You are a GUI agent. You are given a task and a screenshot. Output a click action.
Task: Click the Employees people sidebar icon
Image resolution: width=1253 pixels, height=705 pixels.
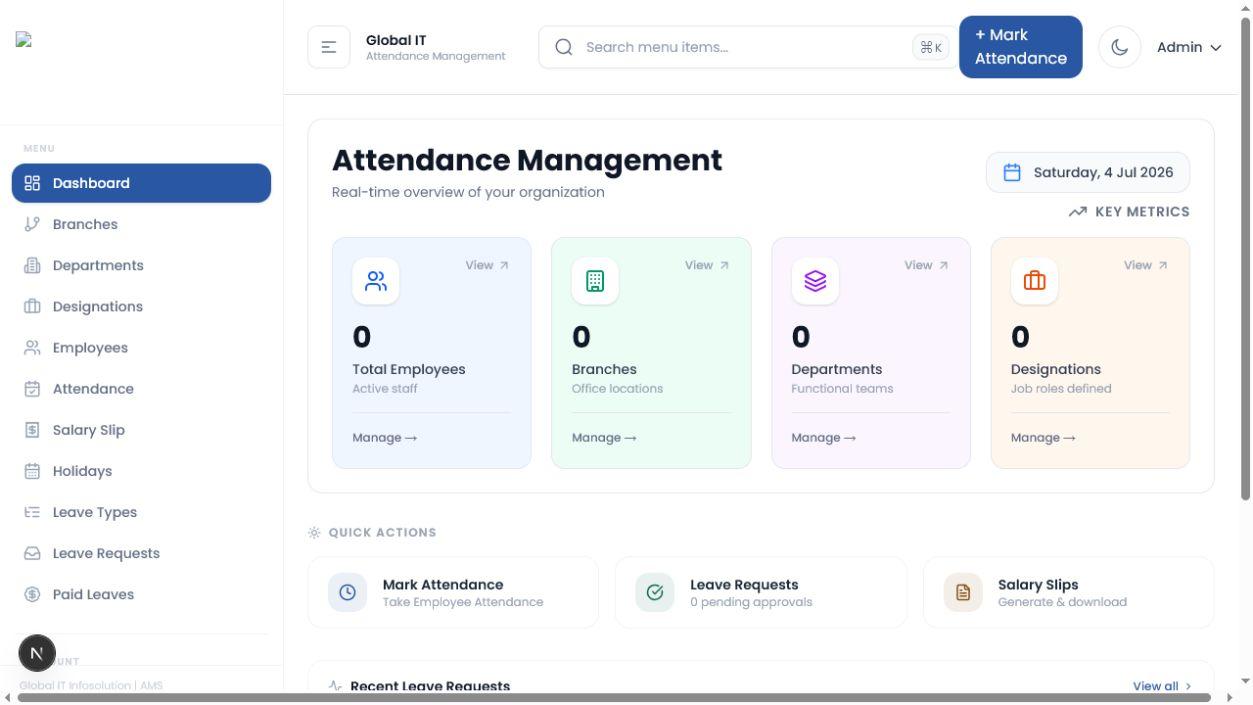tap(32, 347)
